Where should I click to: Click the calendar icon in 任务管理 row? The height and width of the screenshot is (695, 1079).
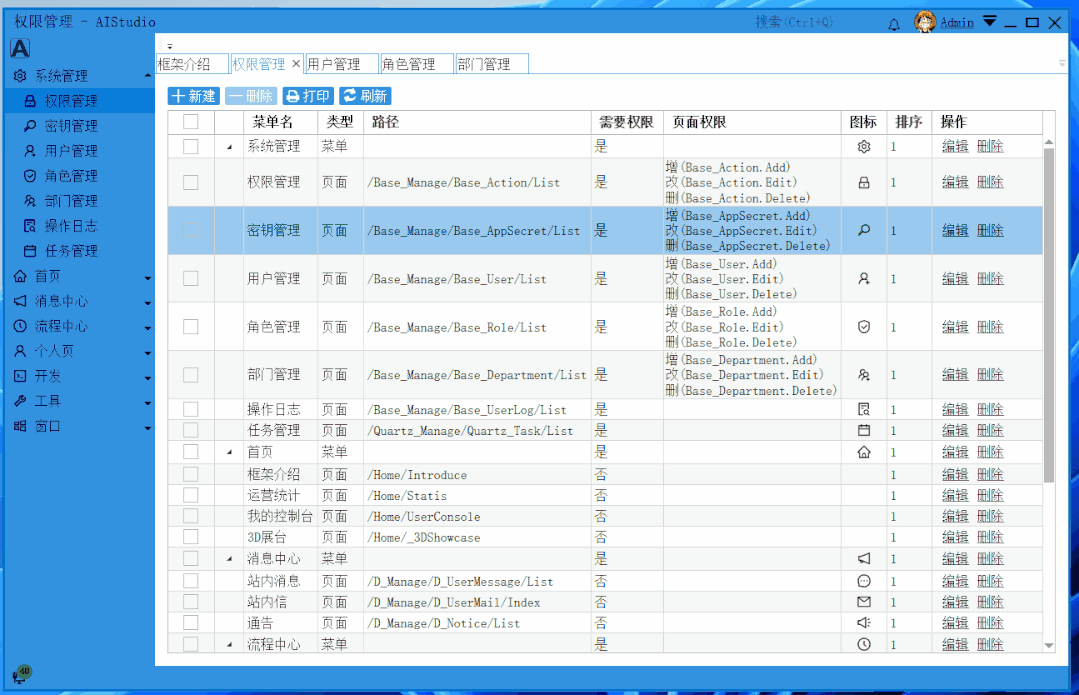point(864,430)
